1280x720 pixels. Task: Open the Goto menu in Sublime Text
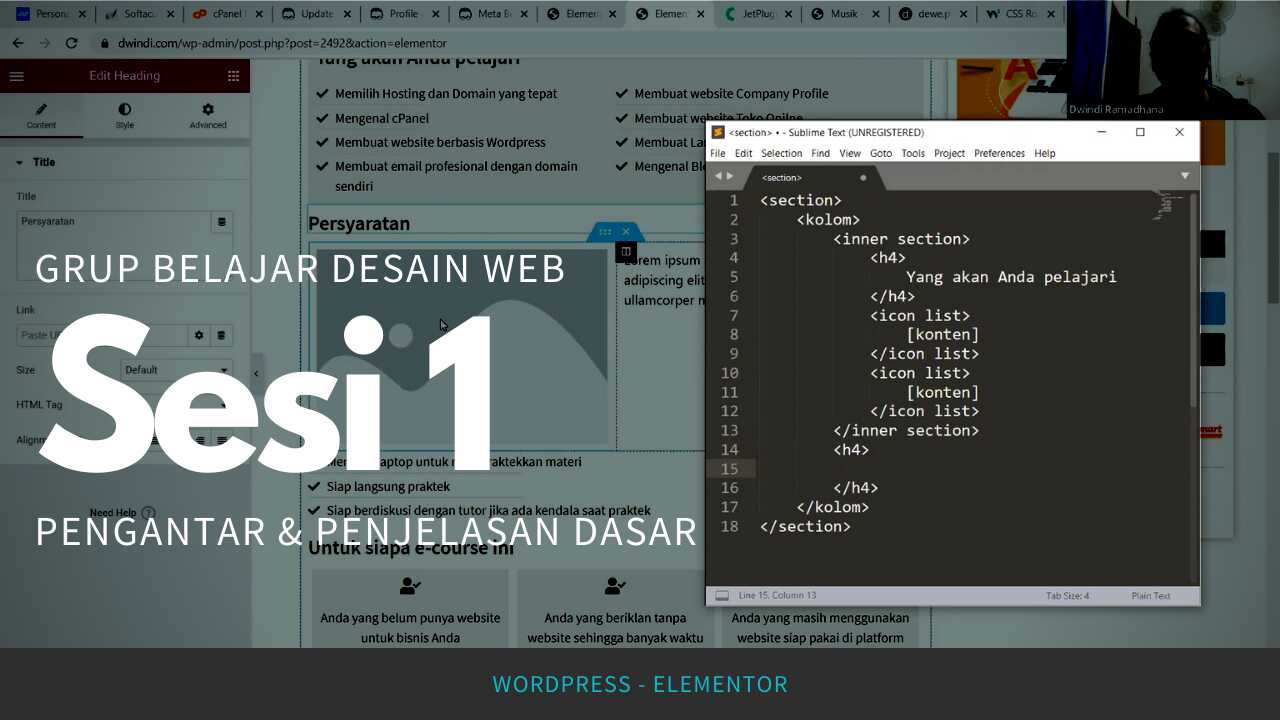[881, 153]
